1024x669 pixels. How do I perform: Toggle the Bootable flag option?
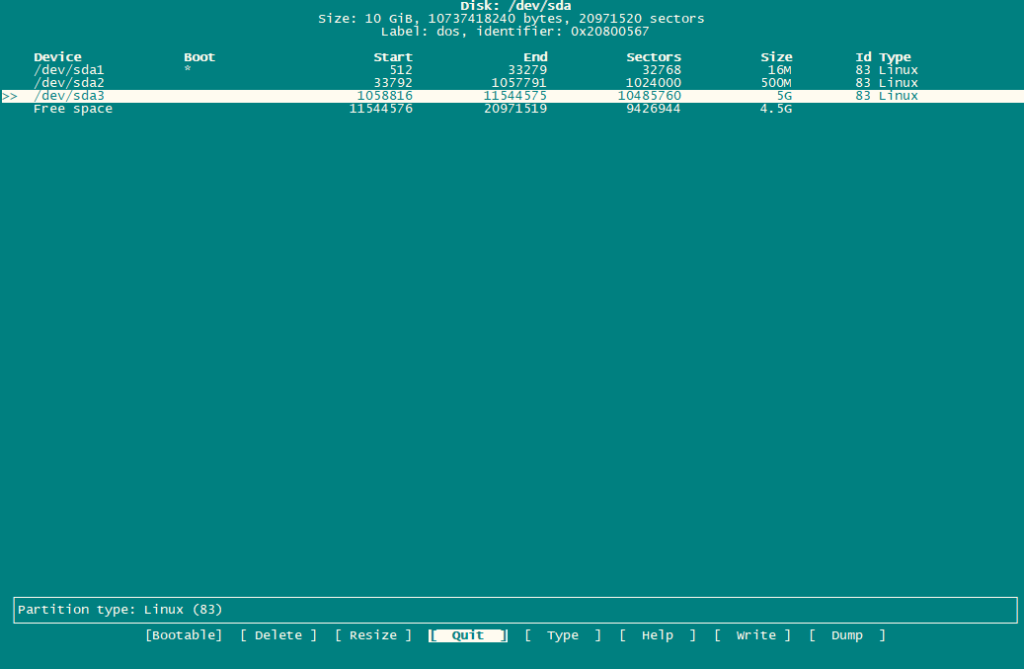[x=183, y=635]
